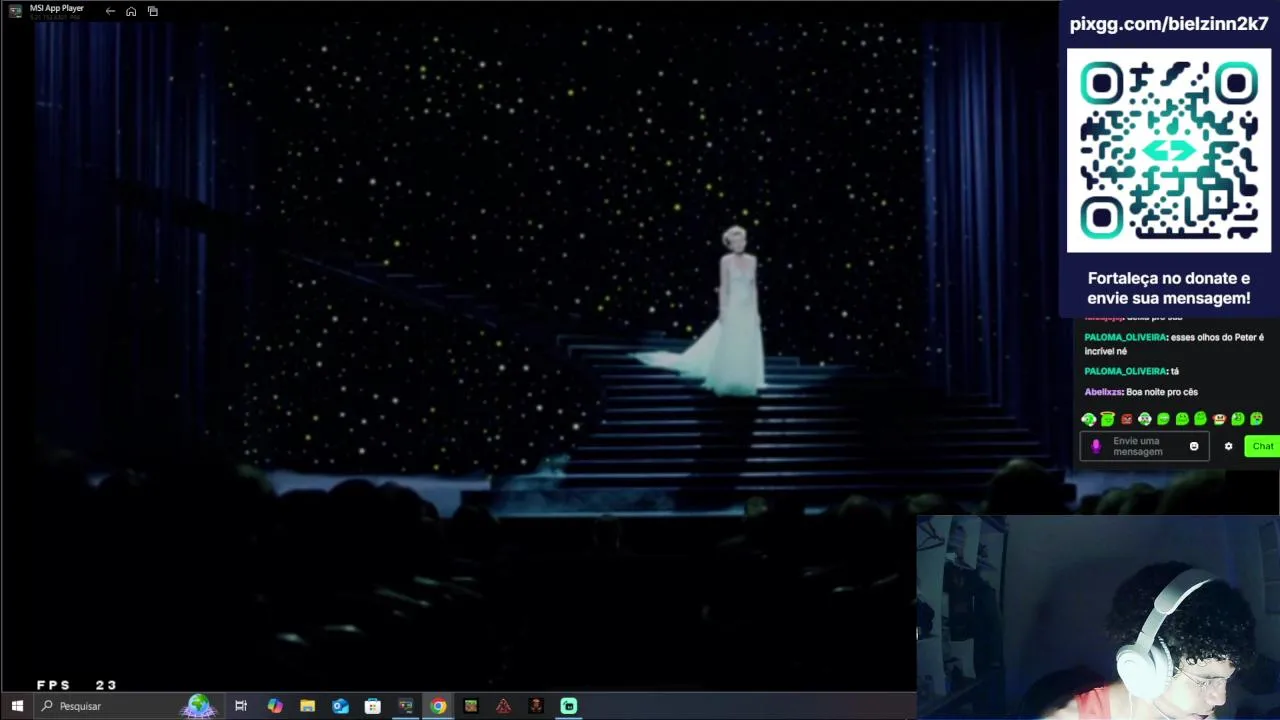Open File Explorer from the taskbar

tap(307, 706)
